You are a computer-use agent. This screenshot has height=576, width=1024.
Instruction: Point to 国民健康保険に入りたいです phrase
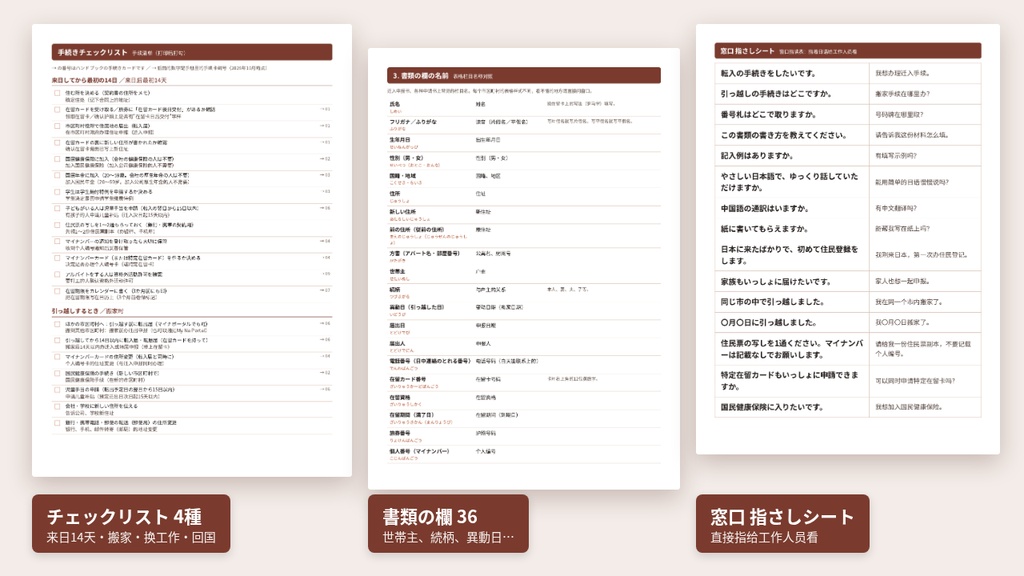[x=772, y=407]
